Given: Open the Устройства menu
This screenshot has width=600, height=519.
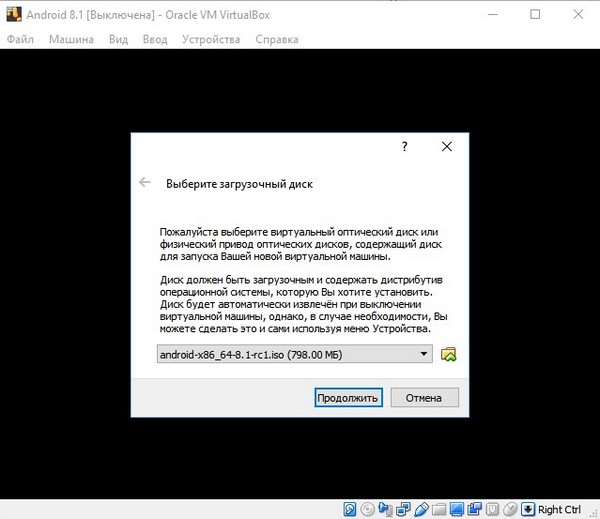Looking at the screenshot, I should 211,39.
